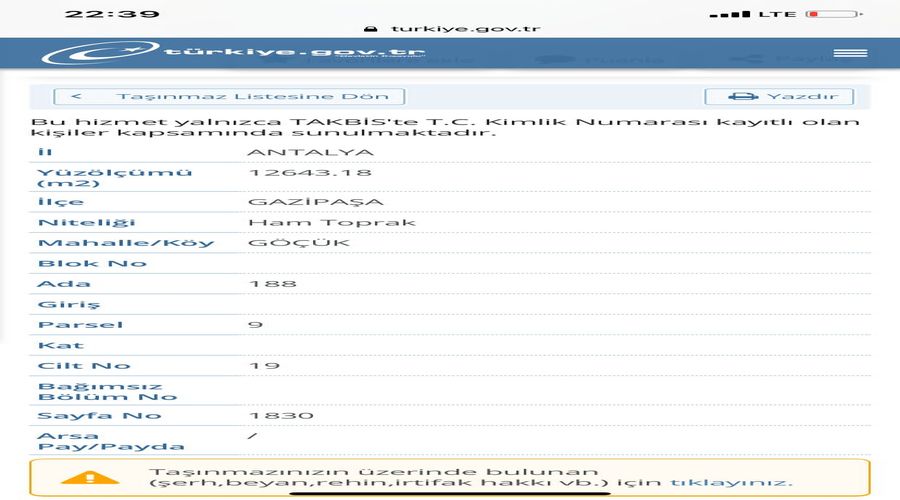
Task: Tap the battery indicator in status bar
Action: [831, 14]
